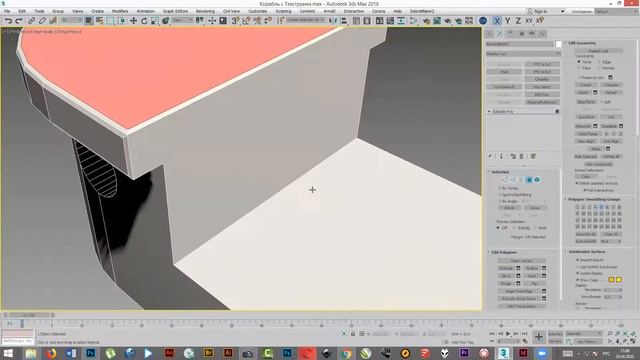
Task: Click the Mirror tool icon
Action: (333, 20)
